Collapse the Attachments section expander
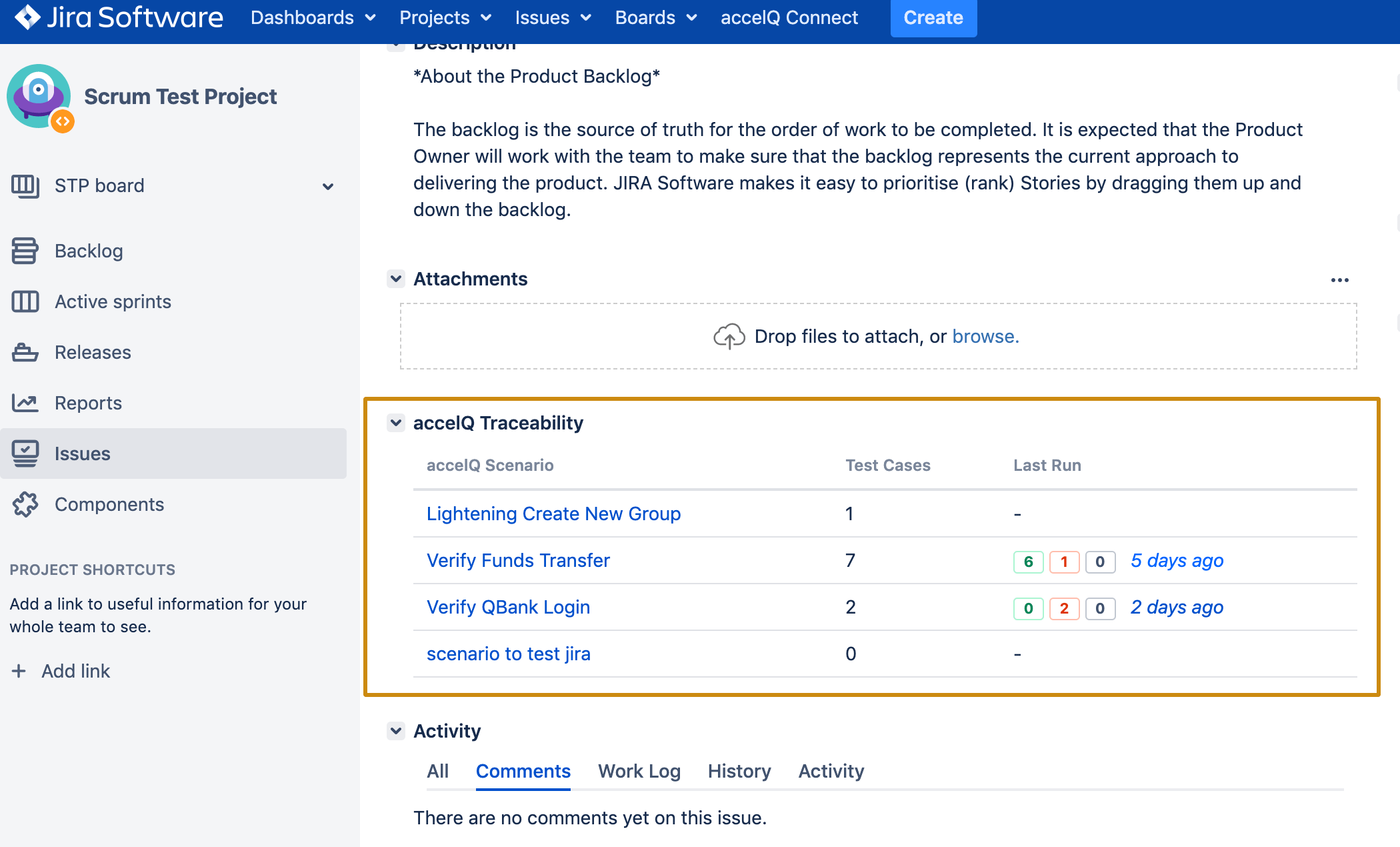 (398, 278)
